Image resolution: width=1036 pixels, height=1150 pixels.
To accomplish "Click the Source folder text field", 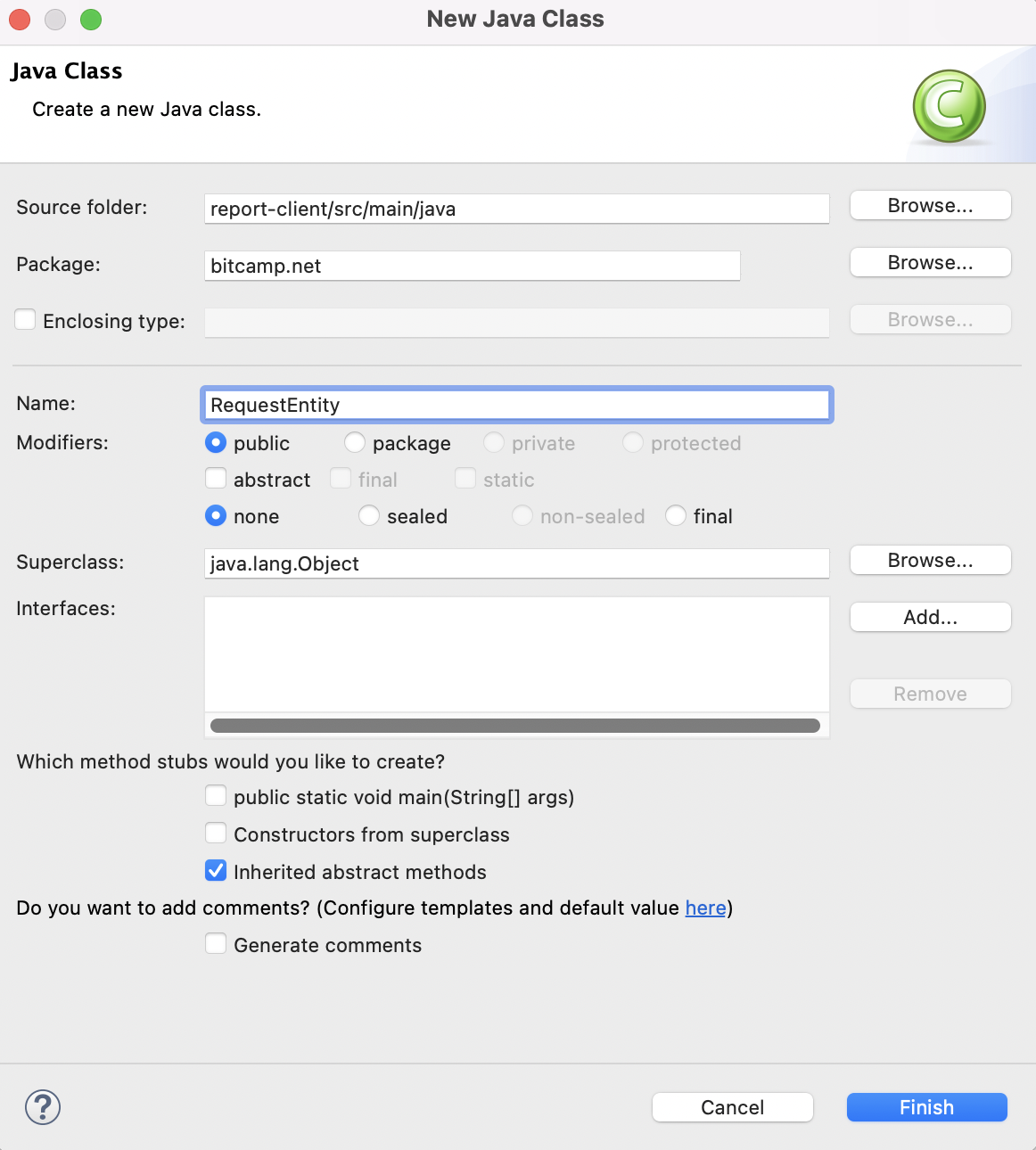I will [517, 209].
